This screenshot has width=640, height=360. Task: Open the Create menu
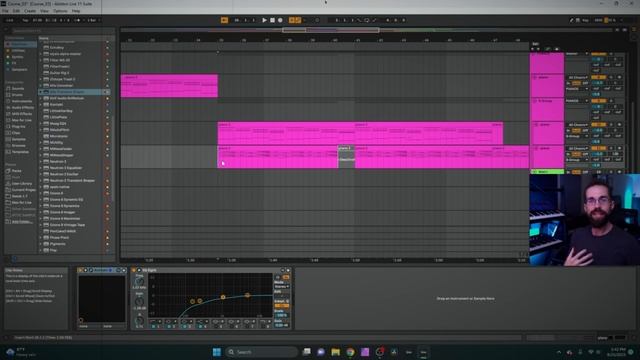point(30,11)
